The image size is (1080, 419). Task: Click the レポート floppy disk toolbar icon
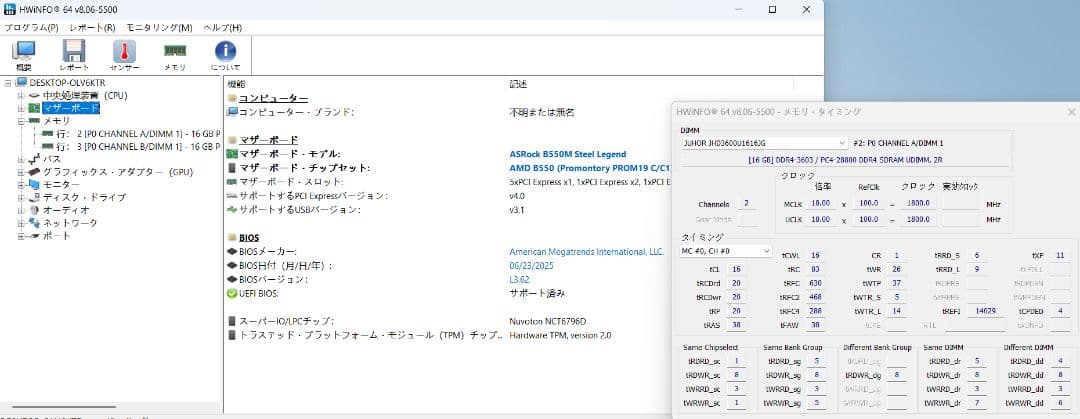click(74, 55)
